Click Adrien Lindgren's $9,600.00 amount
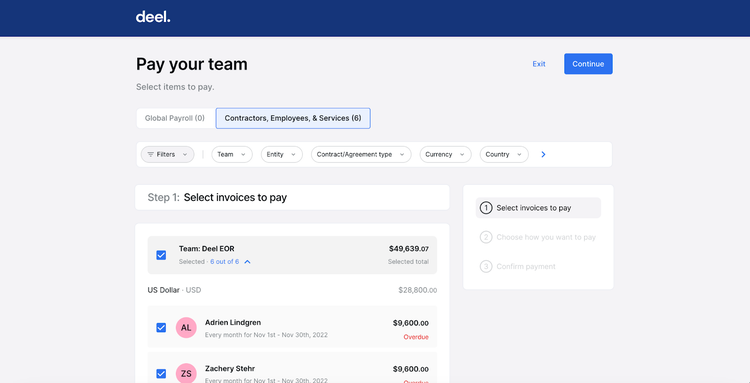Screen dimensions: 750x383 (x=411, y=323)
